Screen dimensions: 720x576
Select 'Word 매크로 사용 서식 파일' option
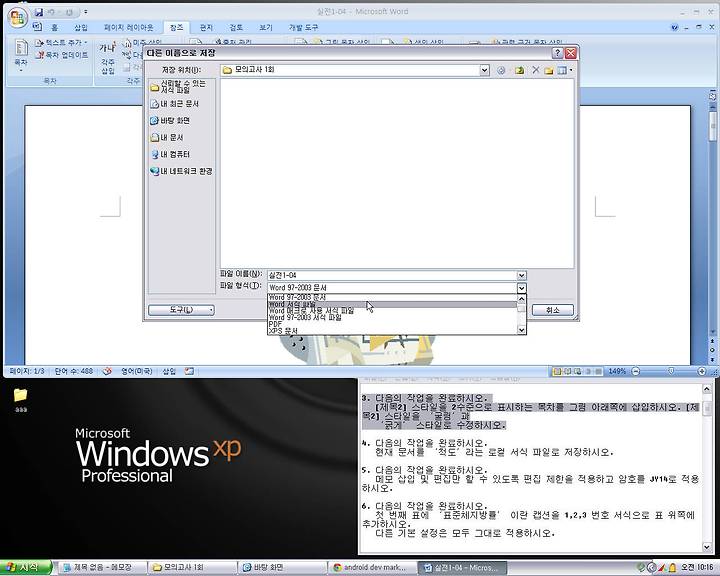[x=392, y=311]
